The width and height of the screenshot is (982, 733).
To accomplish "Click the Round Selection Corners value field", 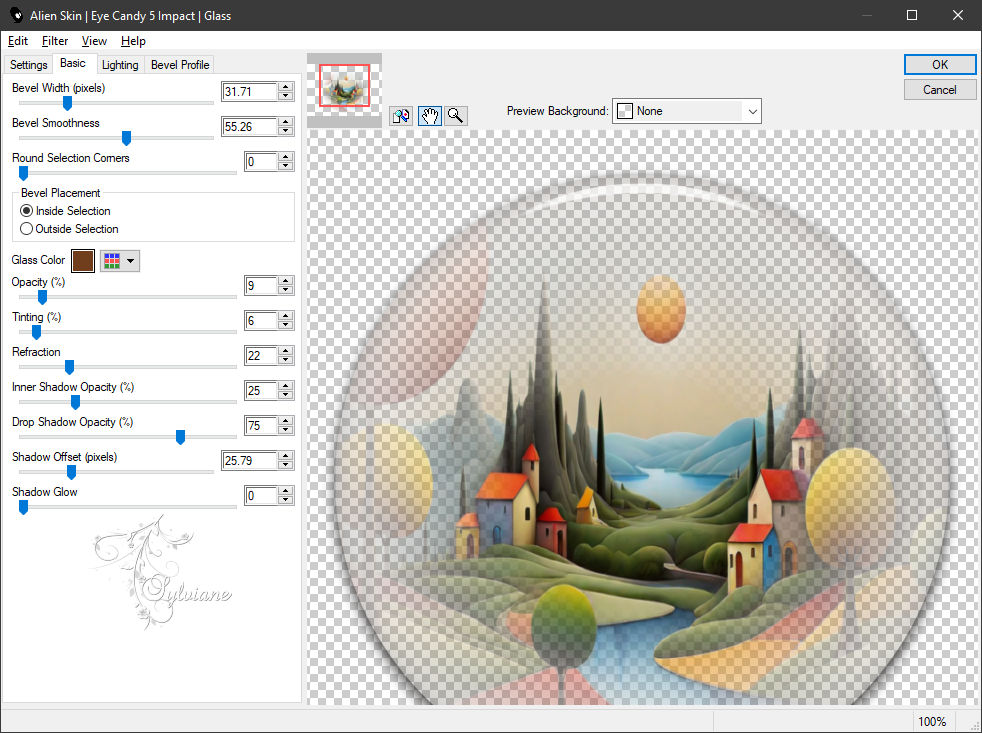I will (261, 162).
